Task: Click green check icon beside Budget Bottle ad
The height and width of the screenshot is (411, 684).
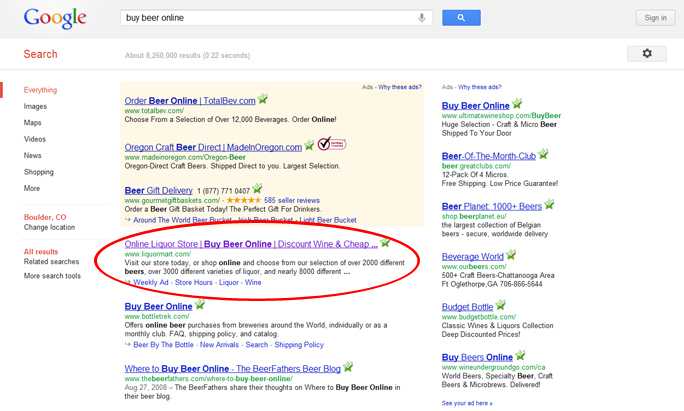Action: click(x=501, y=307)
